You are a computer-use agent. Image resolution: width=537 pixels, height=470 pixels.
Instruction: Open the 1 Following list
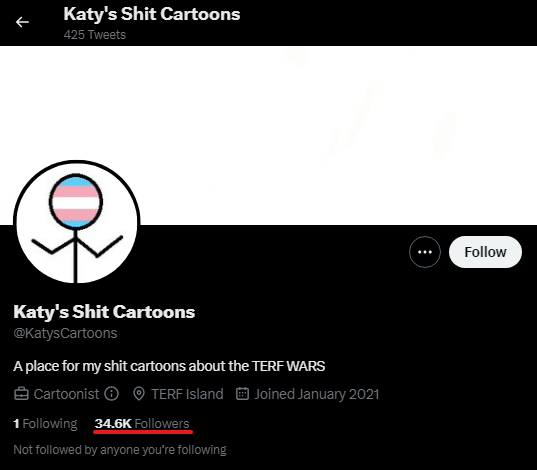(x=45, y=424)
